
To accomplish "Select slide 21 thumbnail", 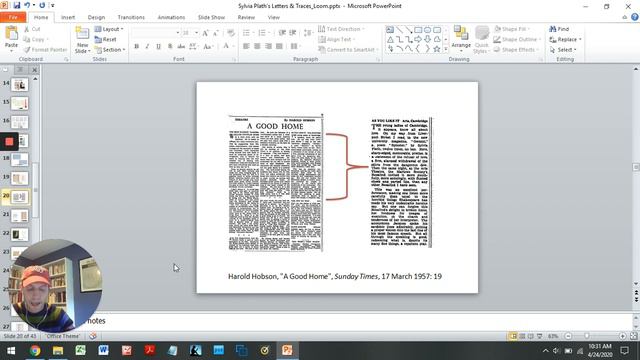I will click(x=20, y=216).
